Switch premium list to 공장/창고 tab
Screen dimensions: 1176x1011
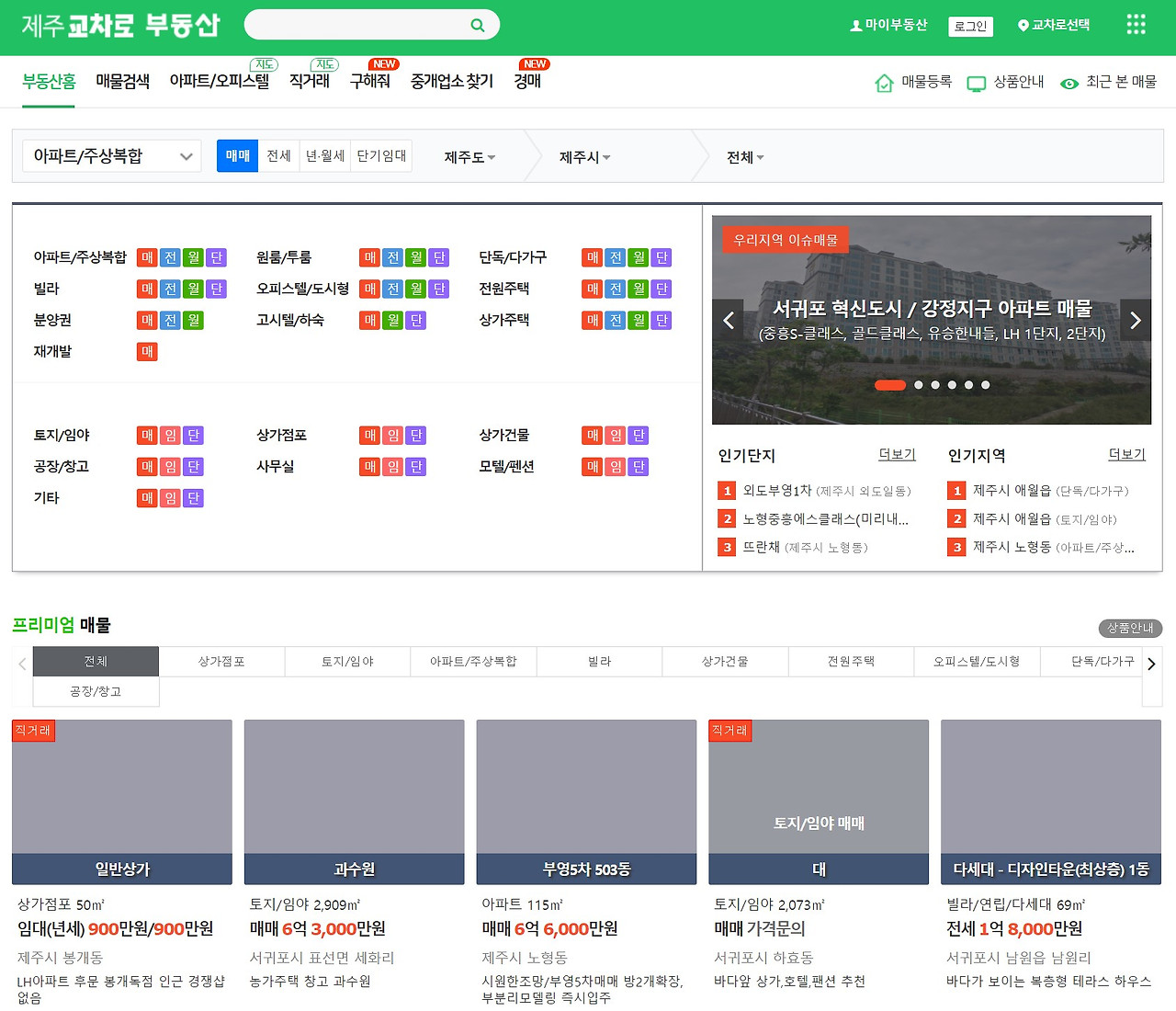[x=96, y=691]
